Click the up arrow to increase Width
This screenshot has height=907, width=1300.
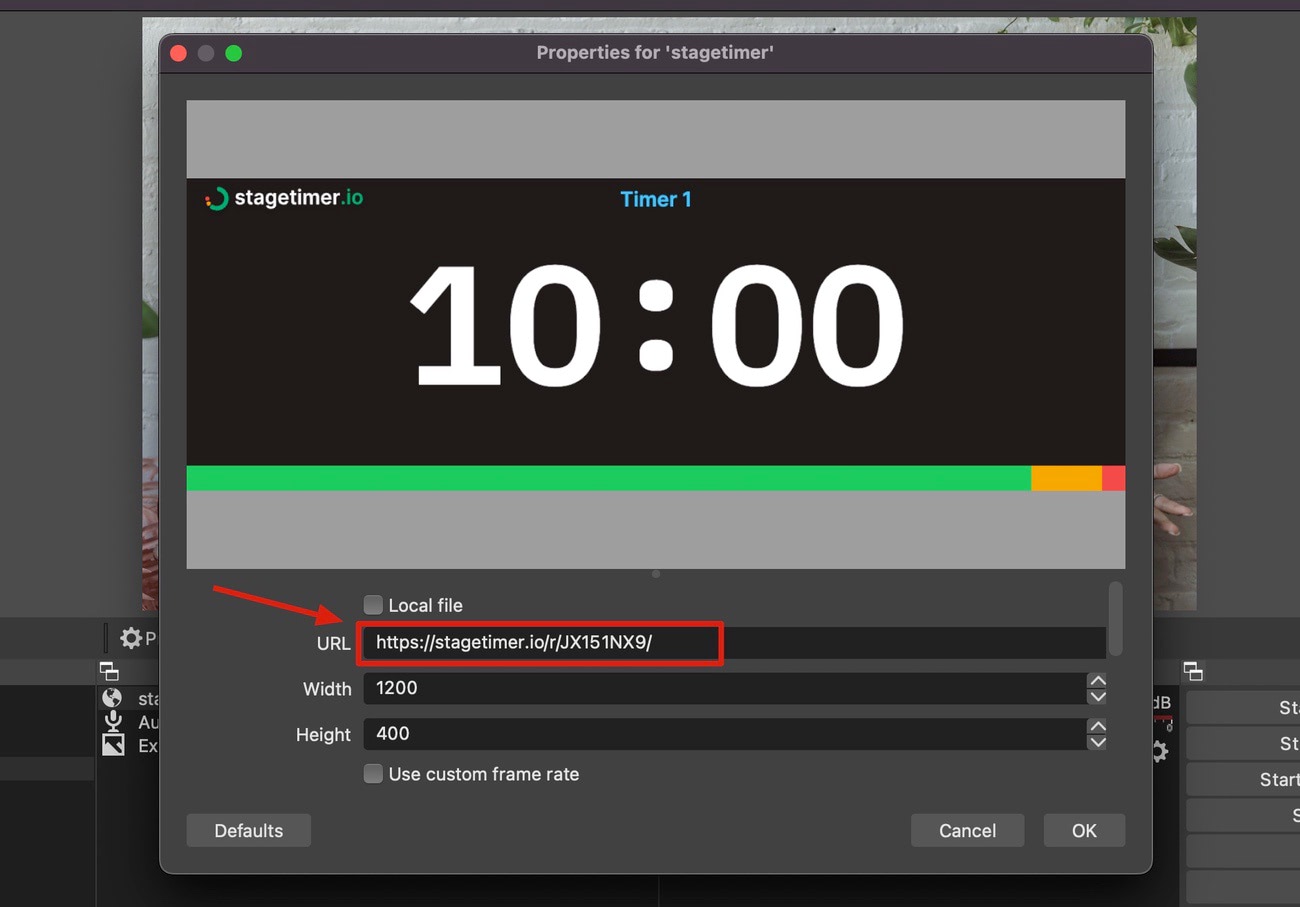point(1097,682)
